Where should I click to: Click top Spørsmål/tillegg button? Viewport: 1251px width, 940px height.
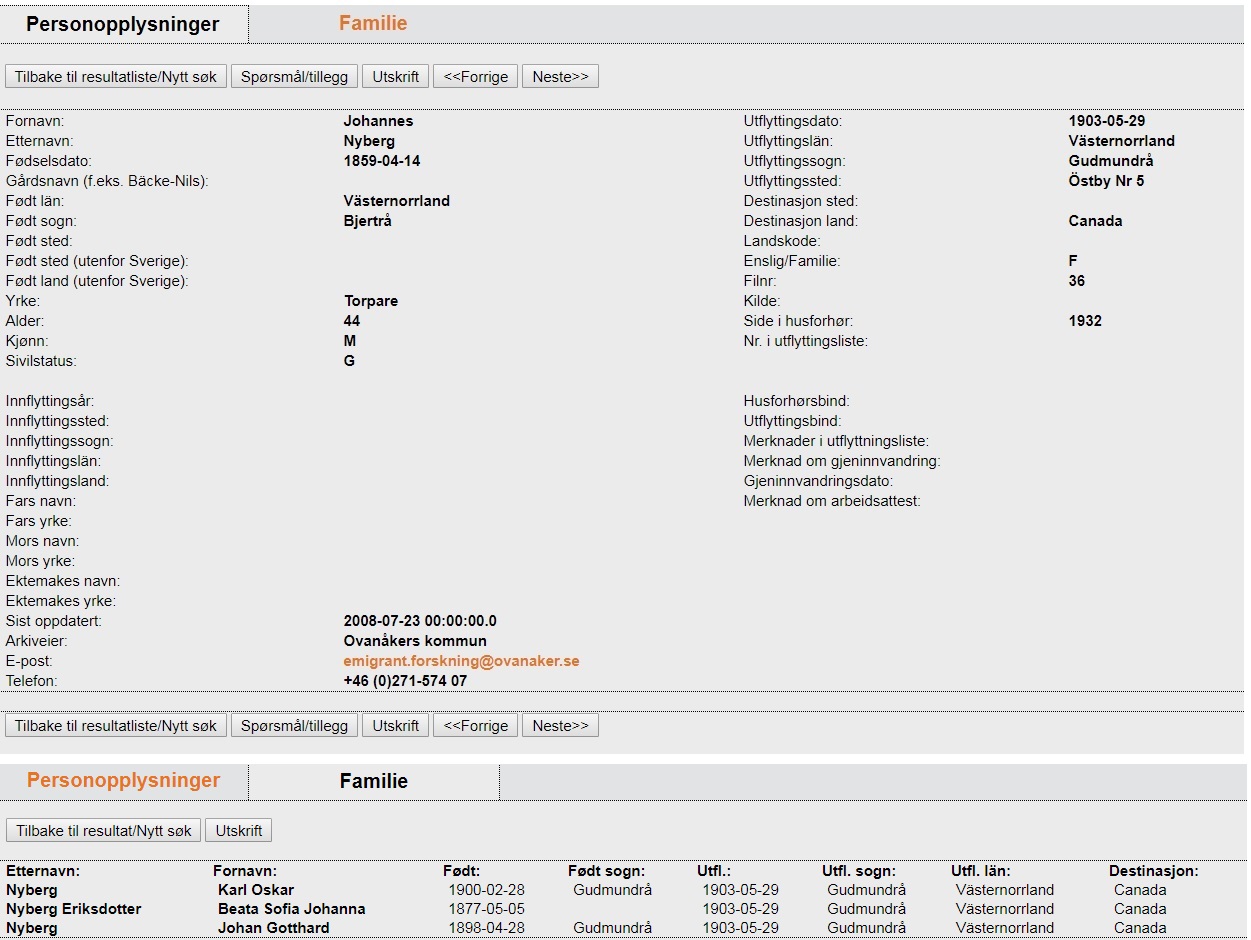pyautogui.click(x=294, y=76)
